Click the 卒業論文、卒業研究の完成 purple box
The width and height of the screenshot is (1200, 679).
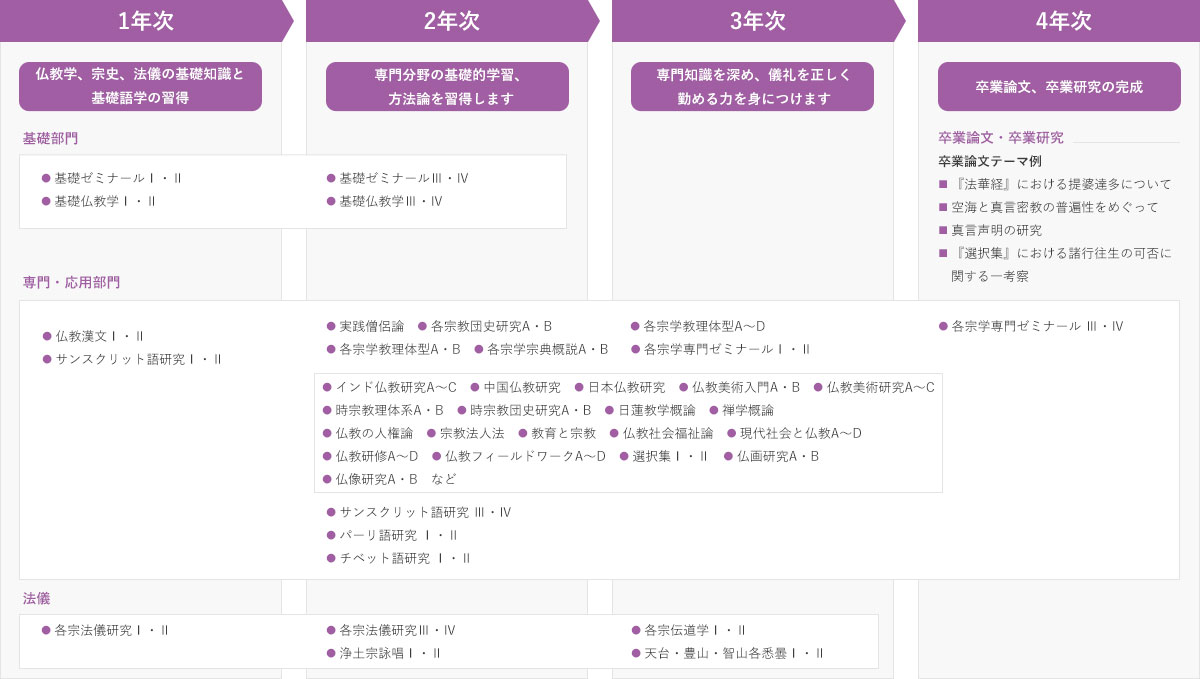1059,87
